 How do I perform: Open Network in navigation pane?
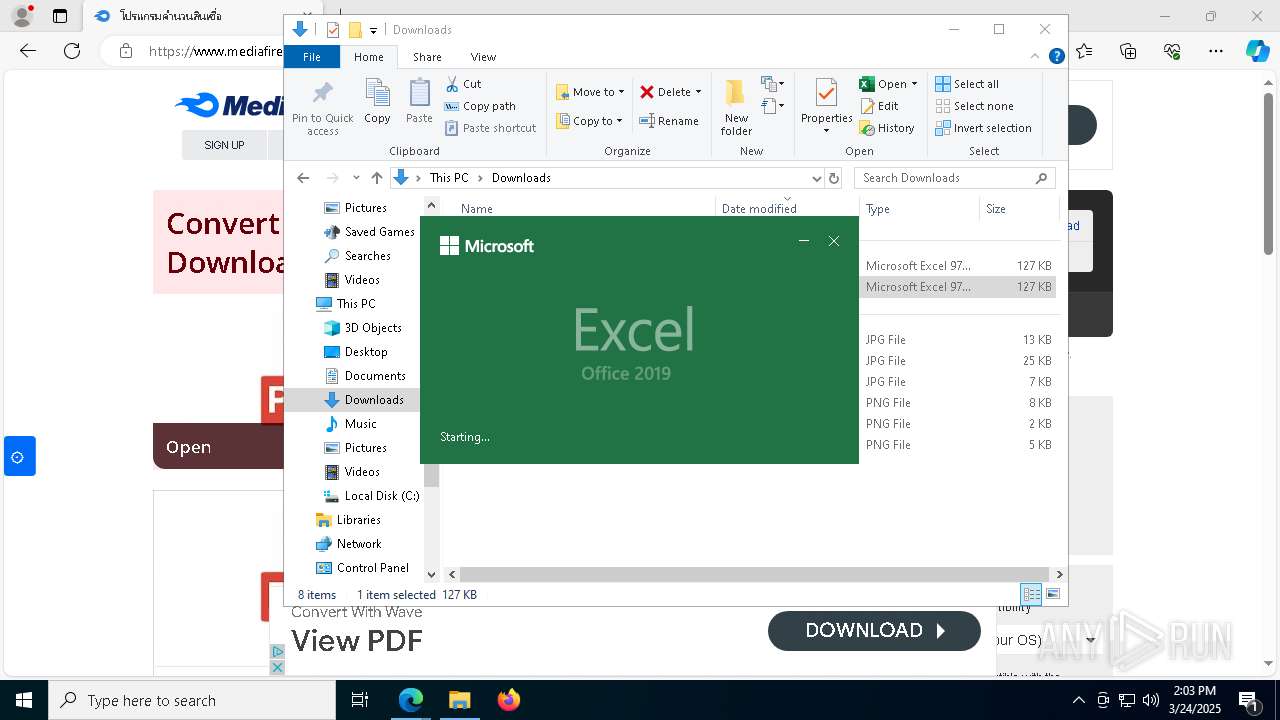(358, 544)
